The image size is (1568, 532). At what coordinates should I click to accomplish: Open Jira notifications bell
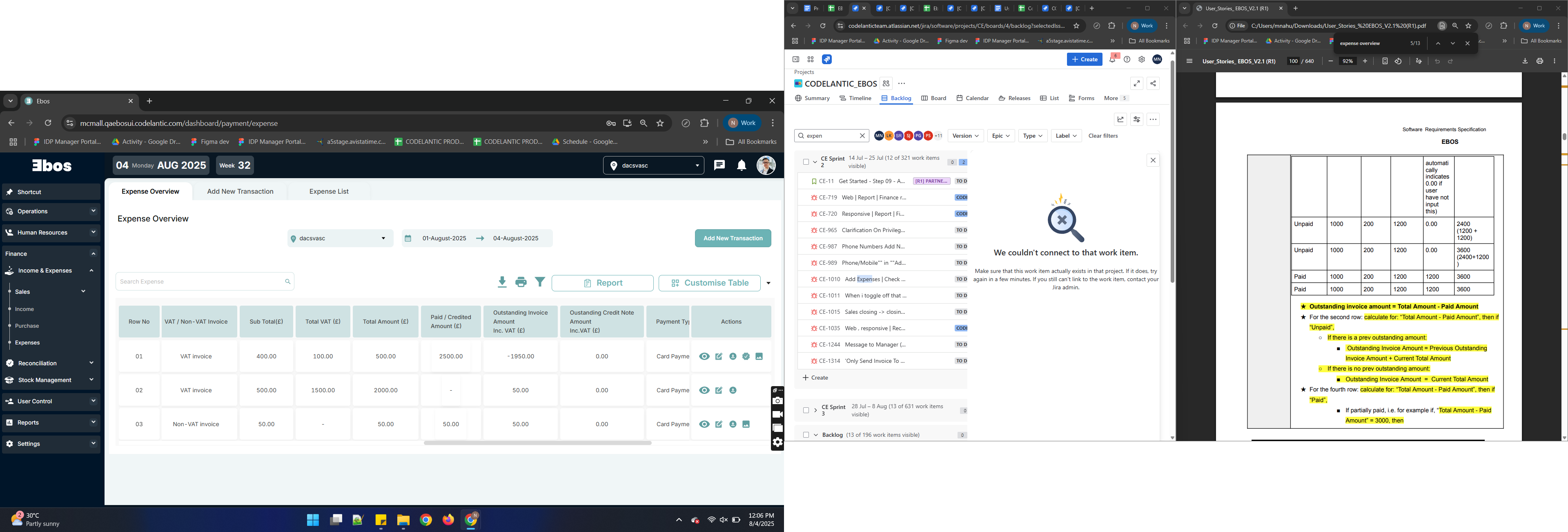pyautogui.click(x=1113, y=59)
